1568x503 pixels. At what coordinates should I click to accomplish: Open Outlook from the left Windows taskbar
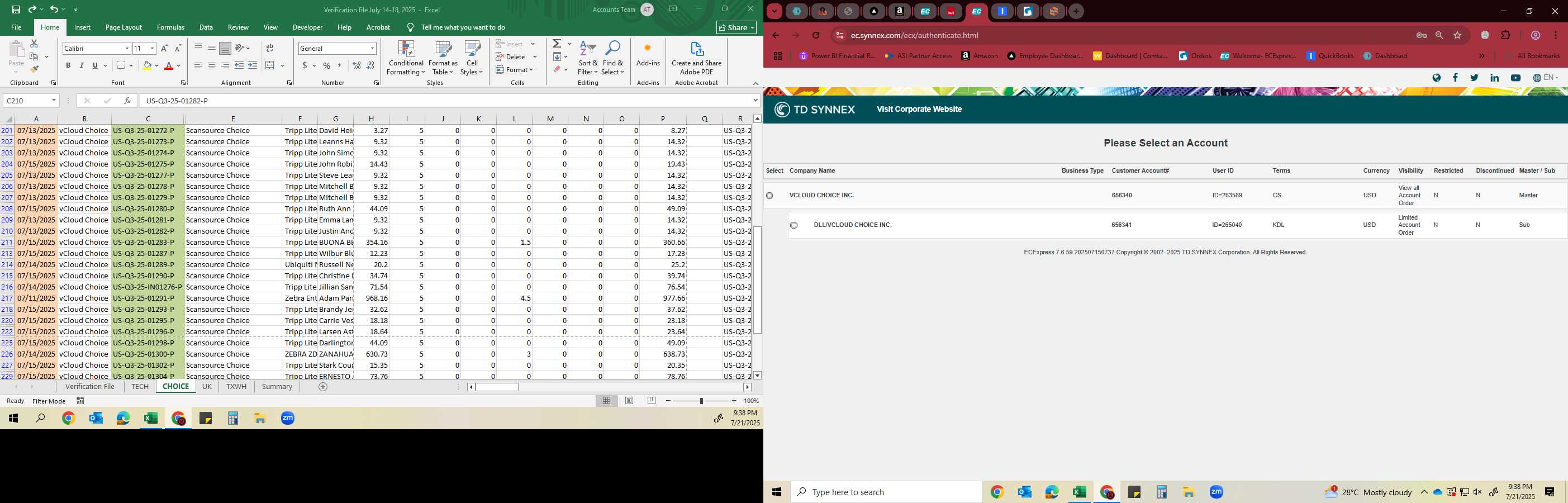pos(96,419)
